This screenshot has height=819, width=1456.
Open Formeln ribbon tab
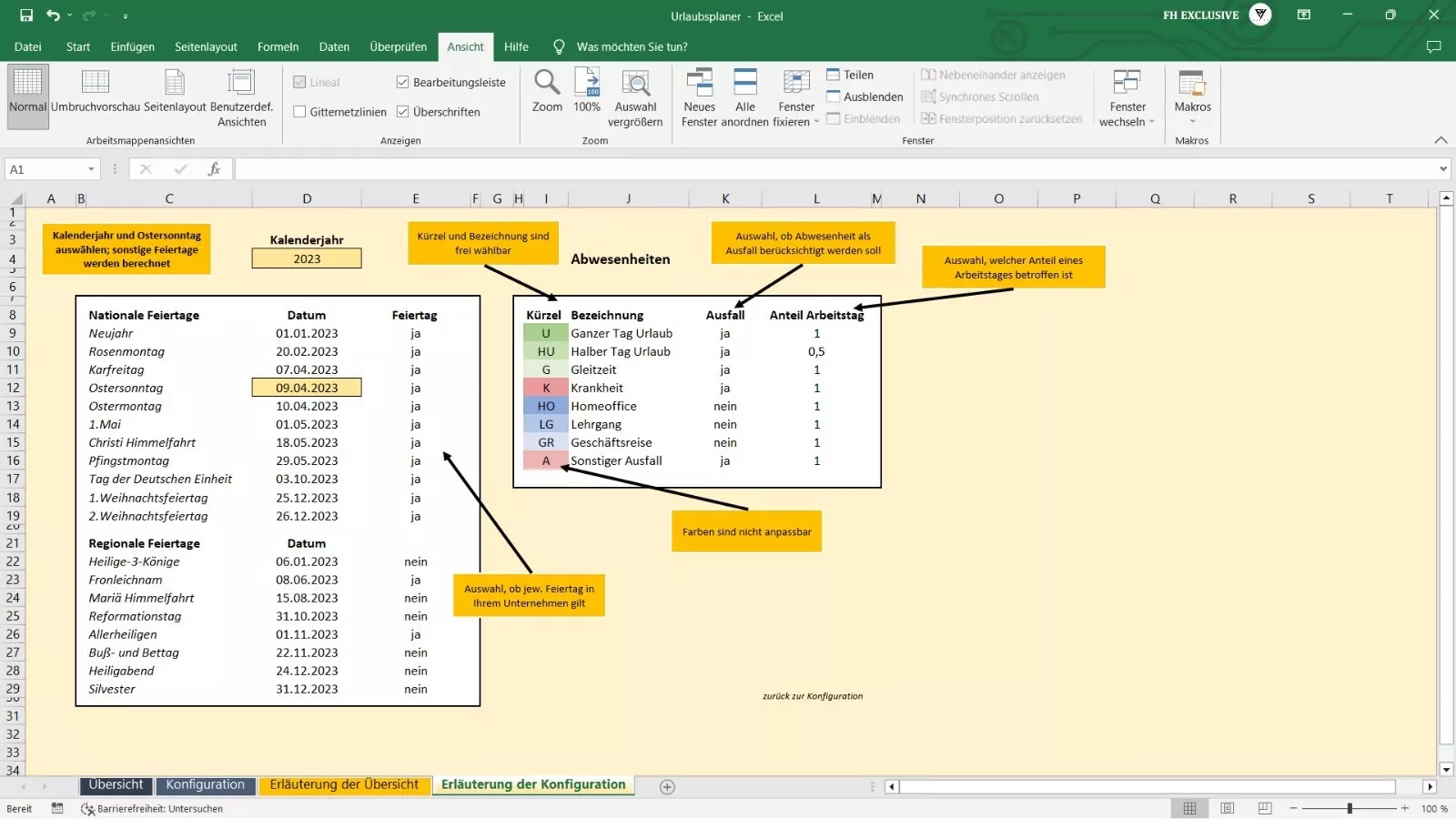278,46
